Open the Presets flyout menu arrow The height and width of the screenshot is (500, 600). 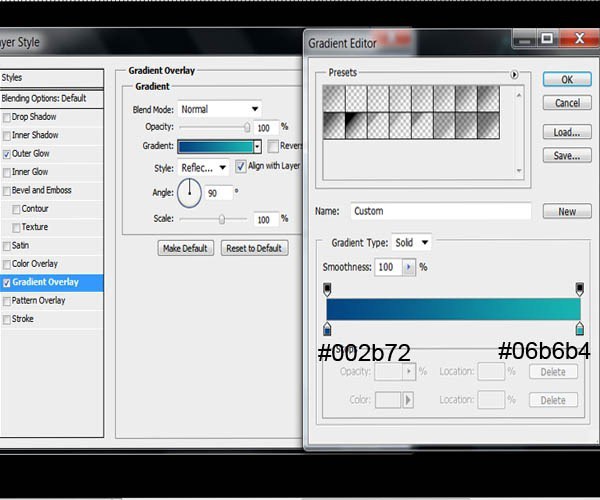[x=514, y=74]
